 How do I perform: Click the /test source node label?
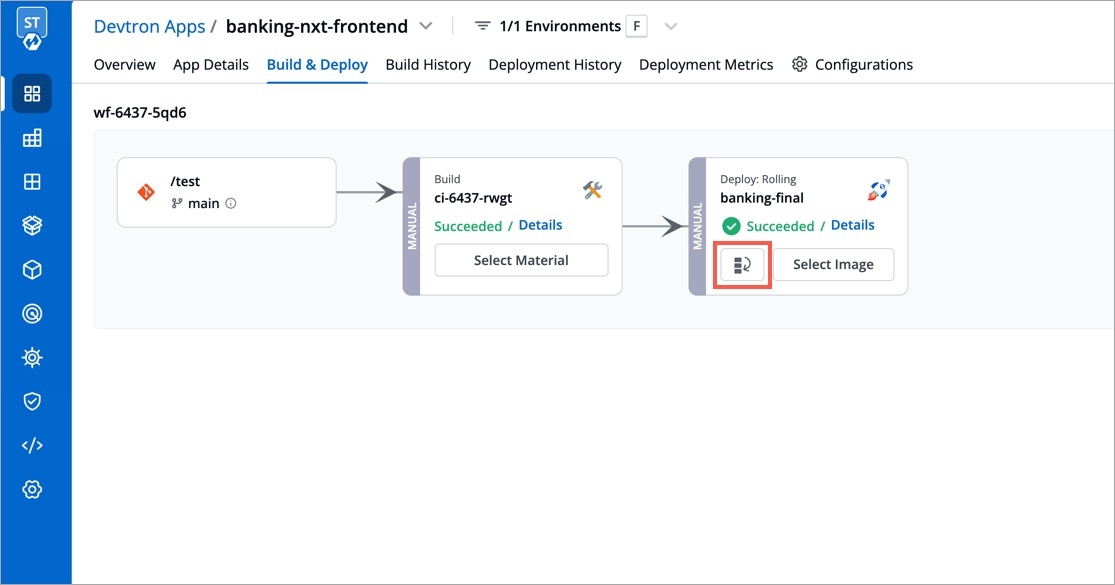[x=185, y=181]
